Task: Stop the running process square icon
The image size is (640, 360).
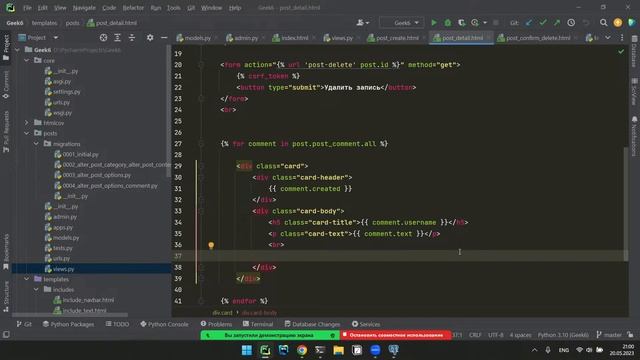Action: pos(496,23)
